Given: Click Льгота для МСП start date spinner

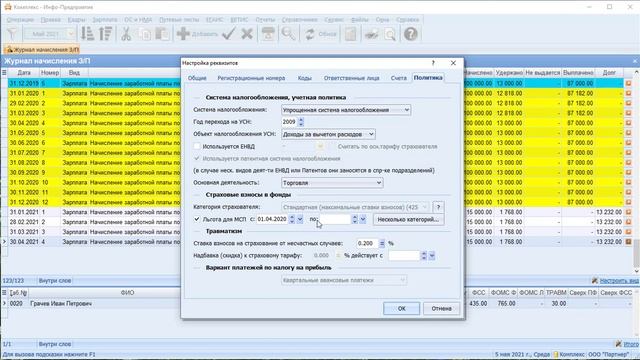Looking at the screenshot, I should click(x=292, y=219).
